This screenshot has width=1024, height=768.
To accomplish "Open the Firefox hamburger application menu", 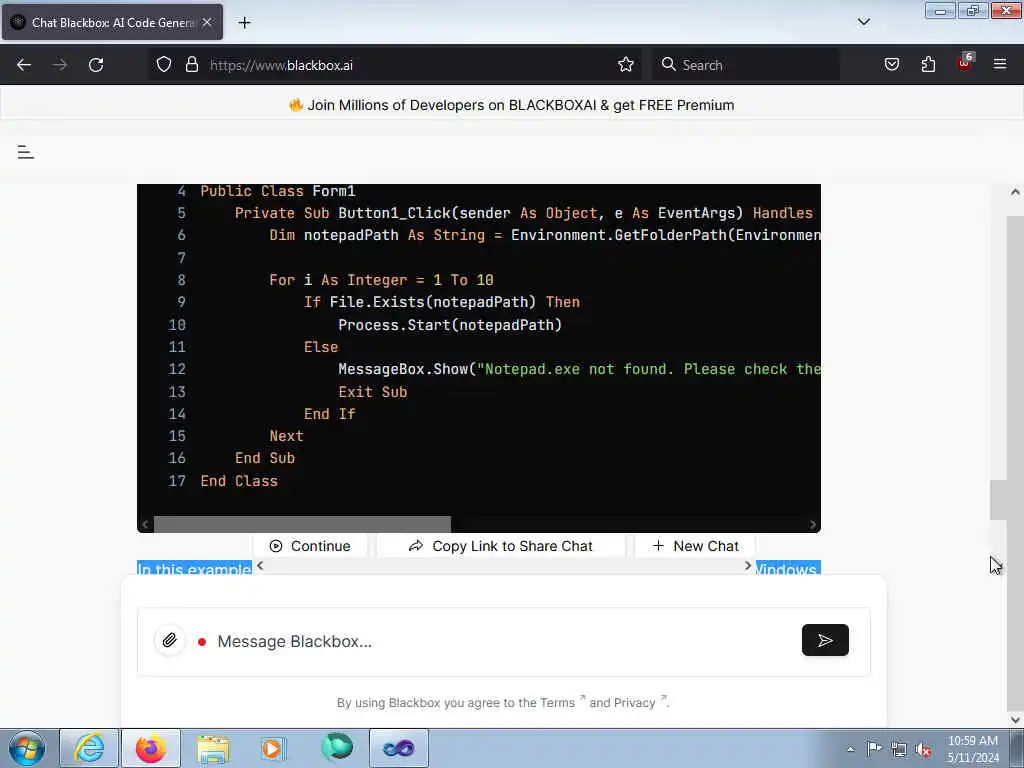I will click(1000, 65).
